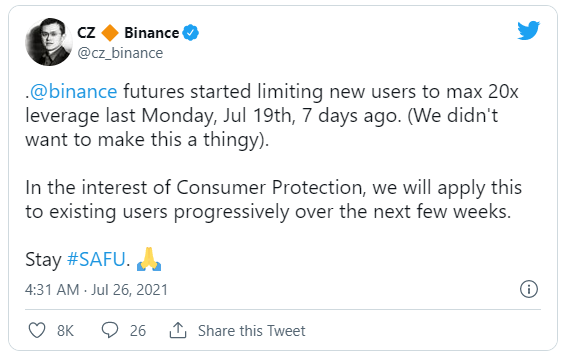Click the blue verified checkmark badge
577x362 pixels.
(191, 33)
